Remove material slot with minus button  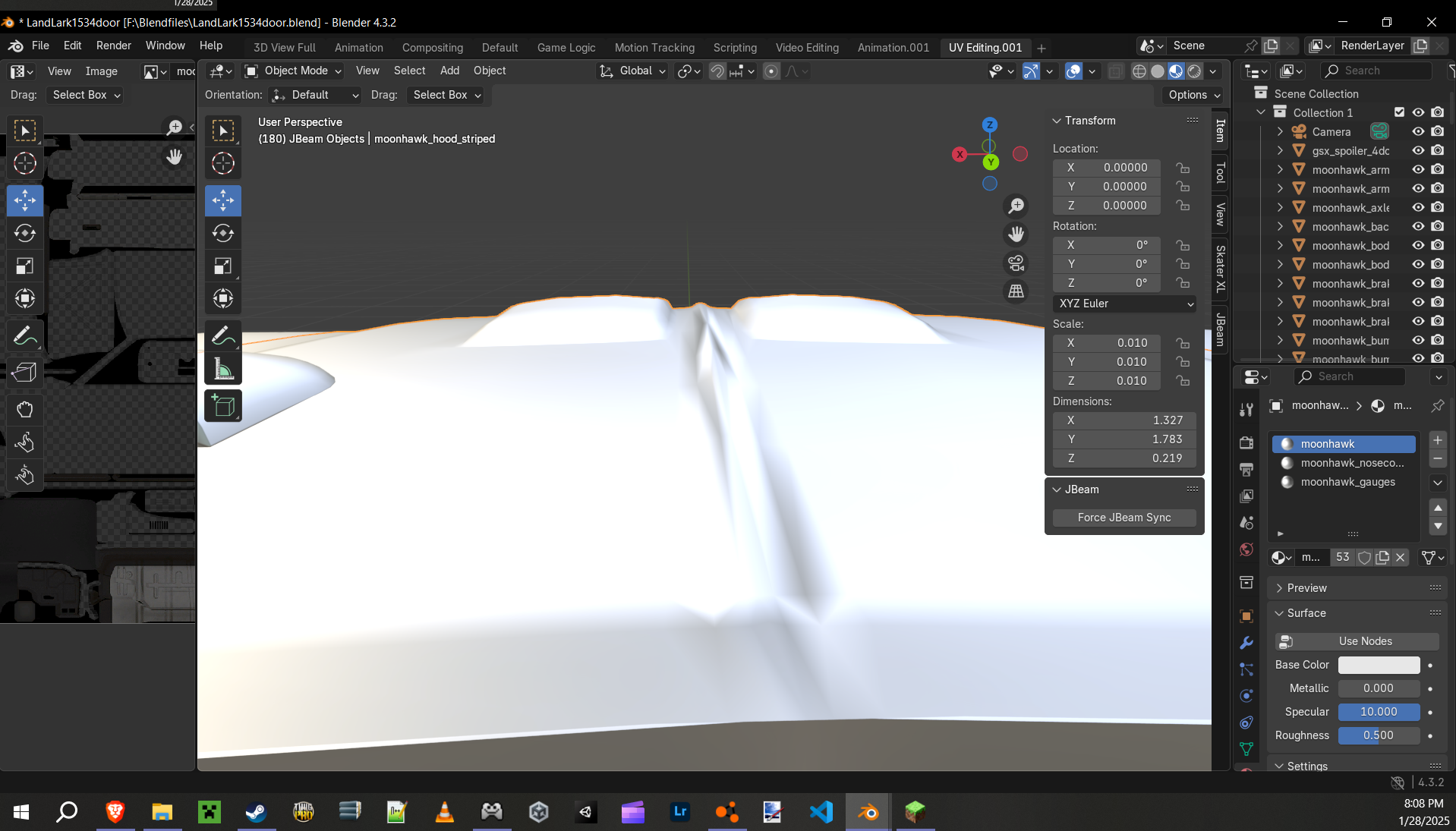click(1438, 459)
